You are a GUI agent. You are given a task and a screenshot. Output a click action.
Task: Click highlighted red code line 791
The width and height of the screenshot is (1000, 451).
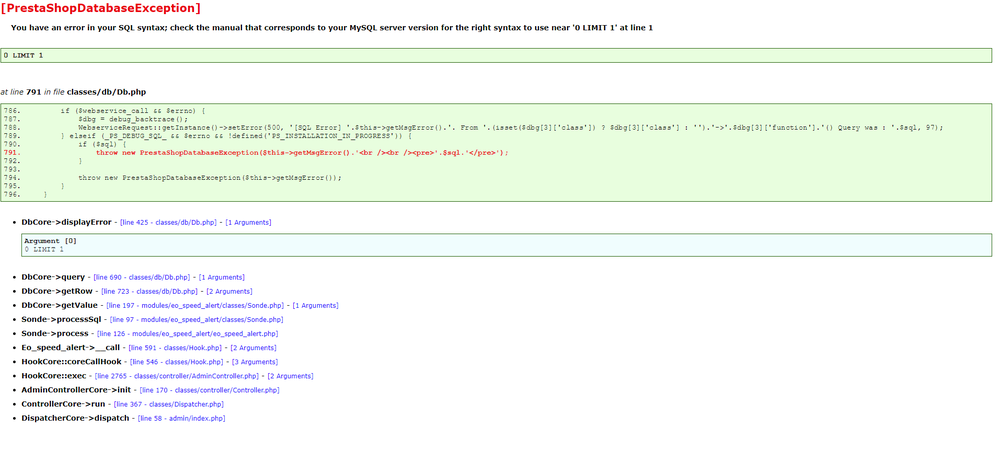coord(302,153)
